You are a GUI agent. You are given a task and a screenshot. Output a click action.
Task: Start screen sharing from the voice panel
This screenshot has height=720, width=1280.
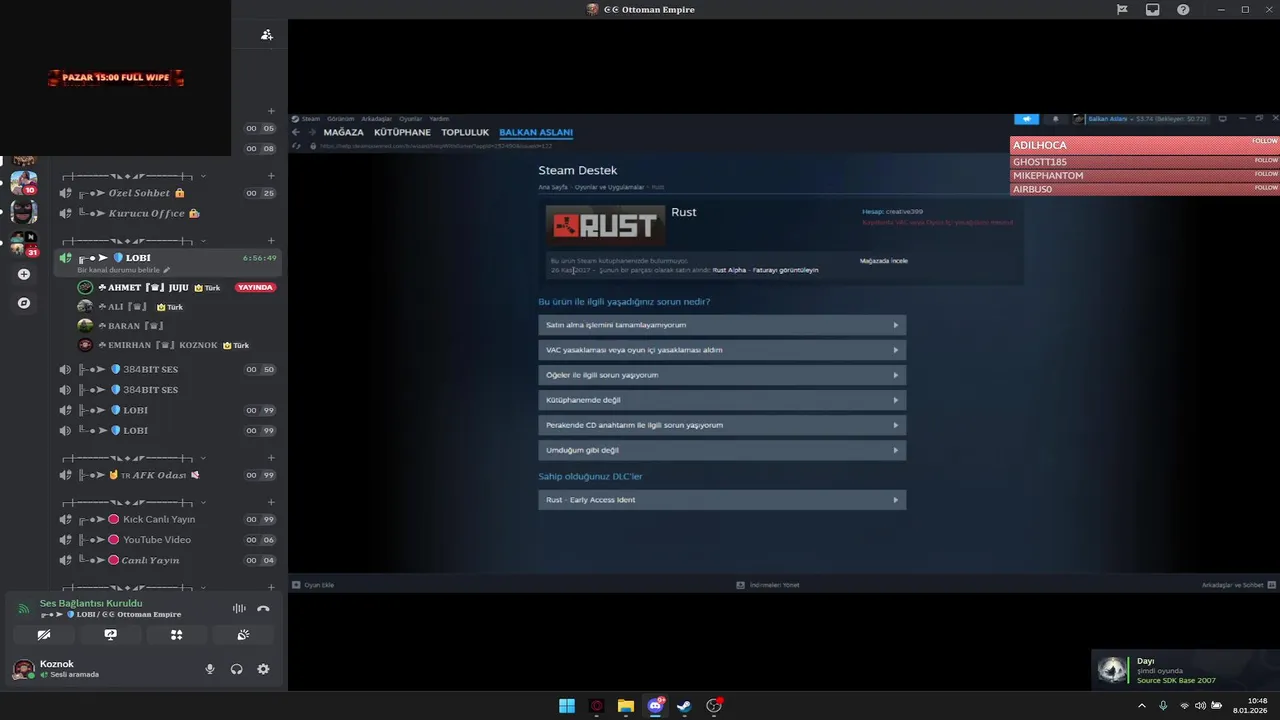[110, 635]
